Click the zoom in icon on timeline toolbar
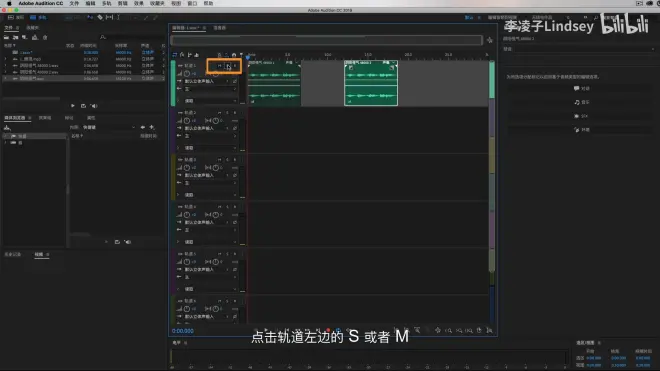 449,331
